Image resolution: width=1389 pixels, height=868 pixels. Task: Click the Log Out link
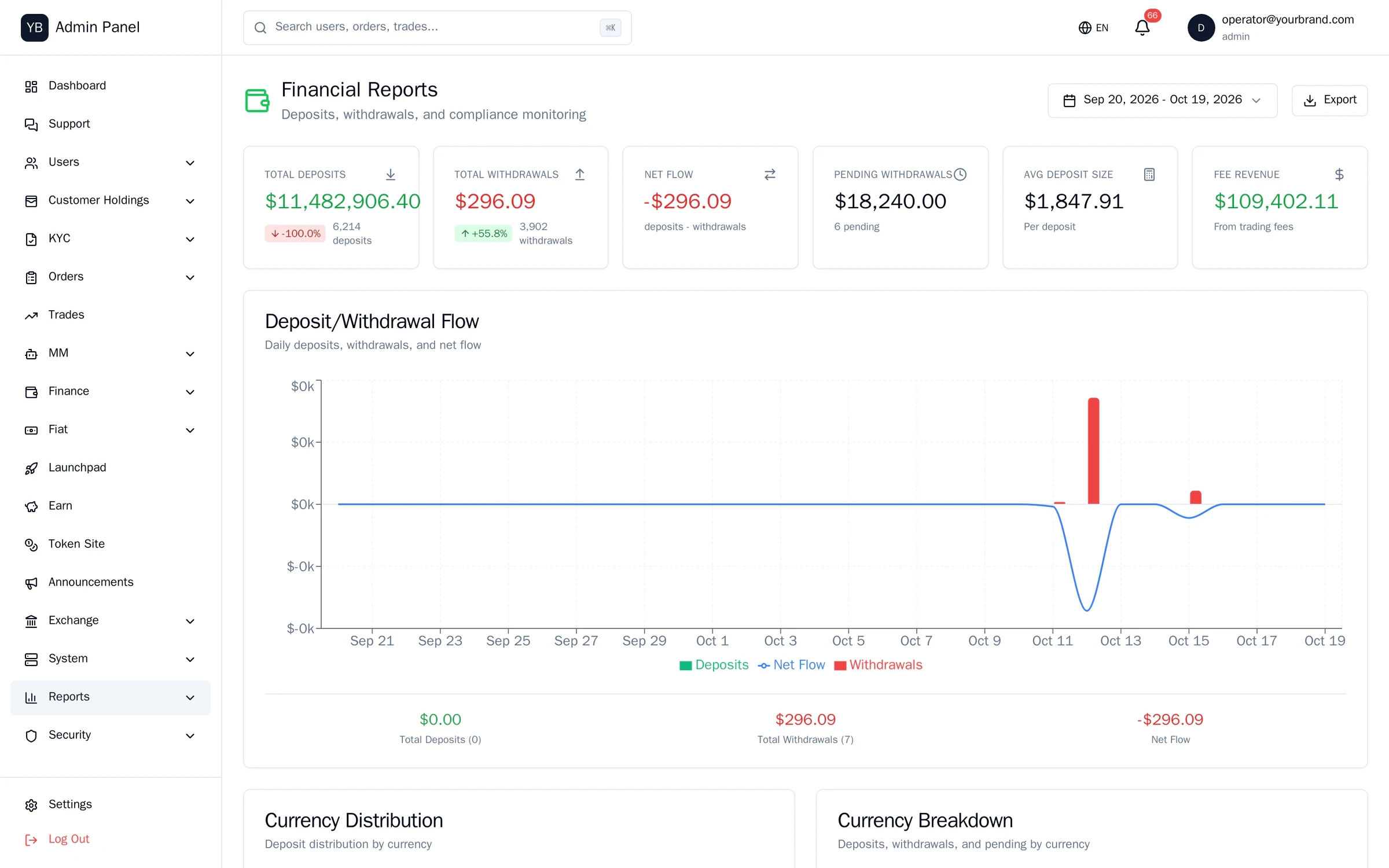pos(57,839)
